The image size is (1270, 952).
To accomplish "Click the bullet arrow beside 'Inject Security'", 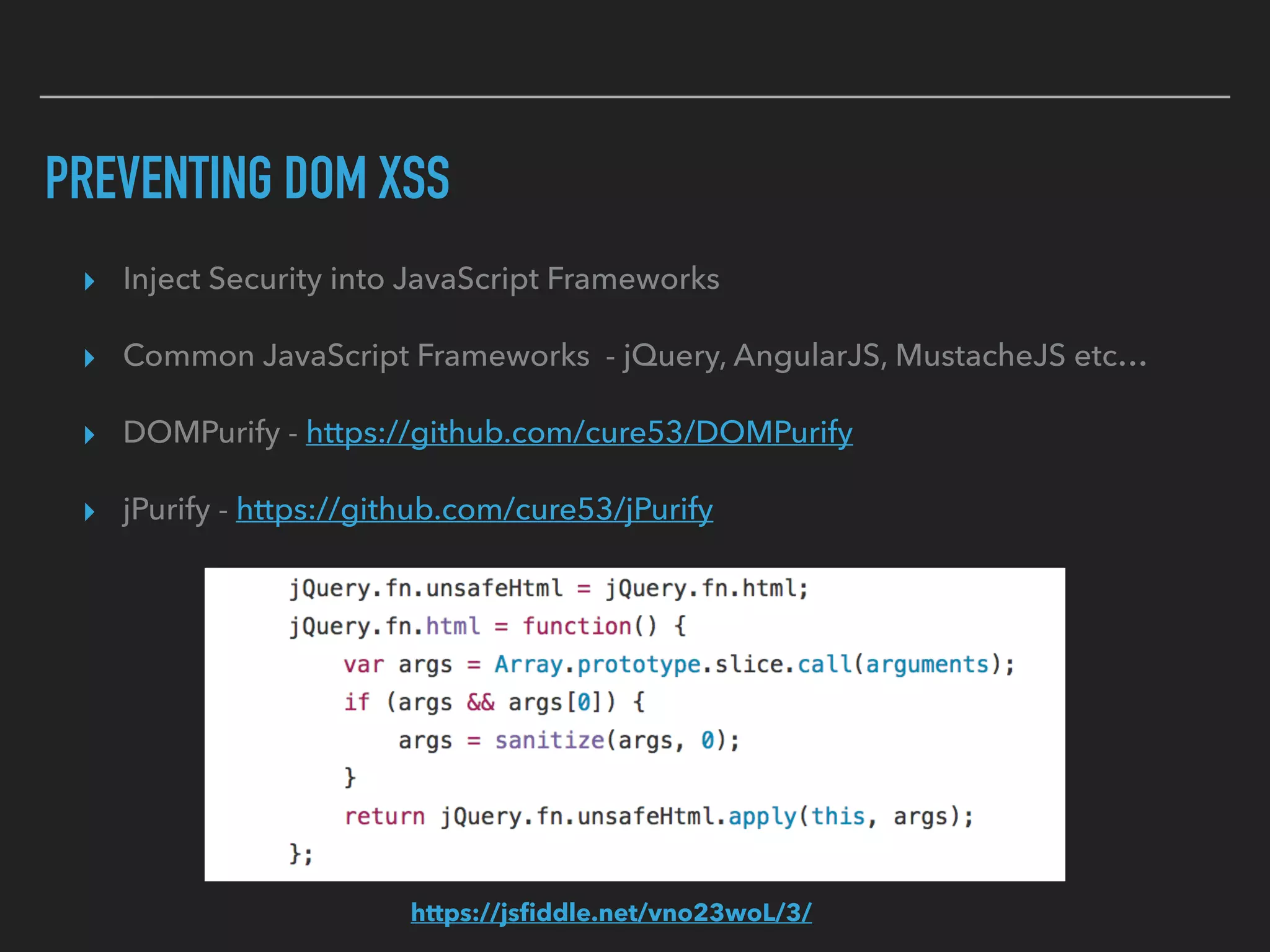I will 89,281.
